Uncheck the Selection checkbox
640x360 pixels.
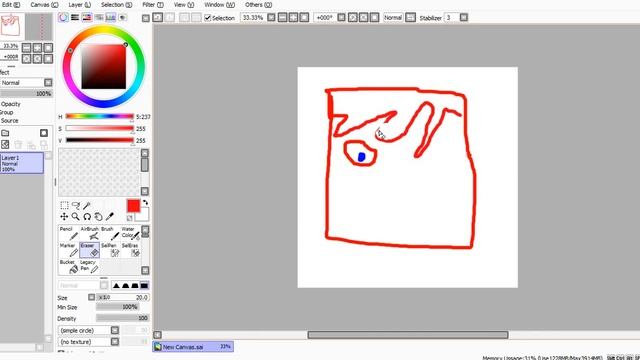tap(208, 18)
